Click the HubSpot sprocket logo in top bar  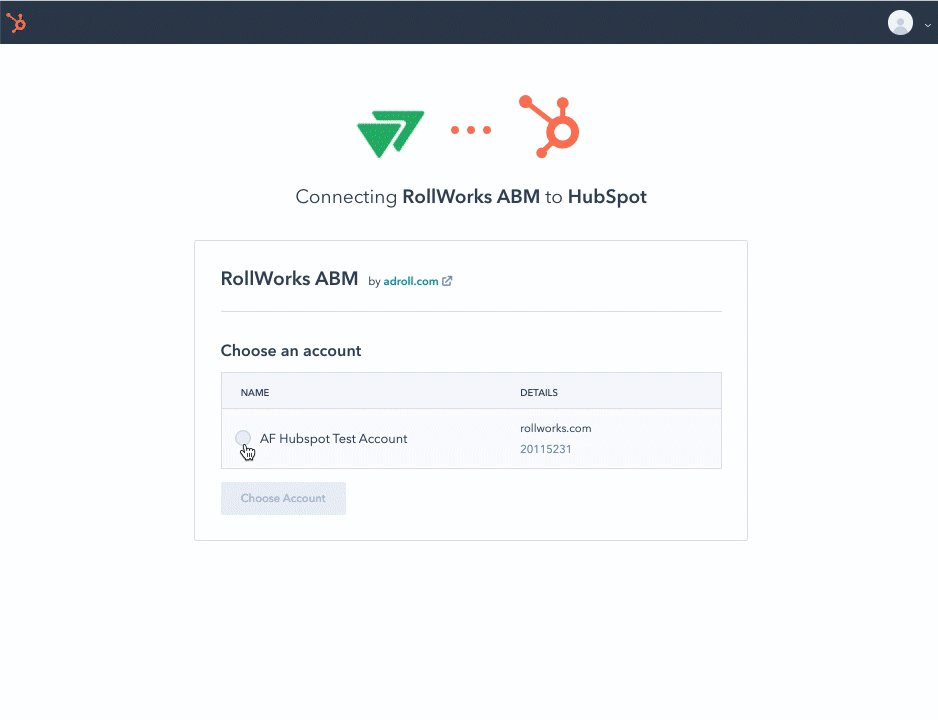(x=16, y=23)
